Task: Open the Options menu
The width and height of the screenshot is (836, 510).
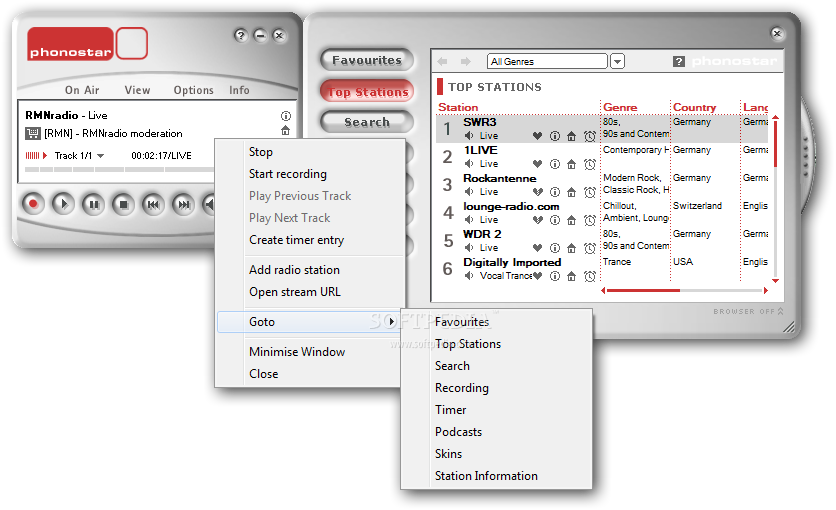Action: click(194, 90)
